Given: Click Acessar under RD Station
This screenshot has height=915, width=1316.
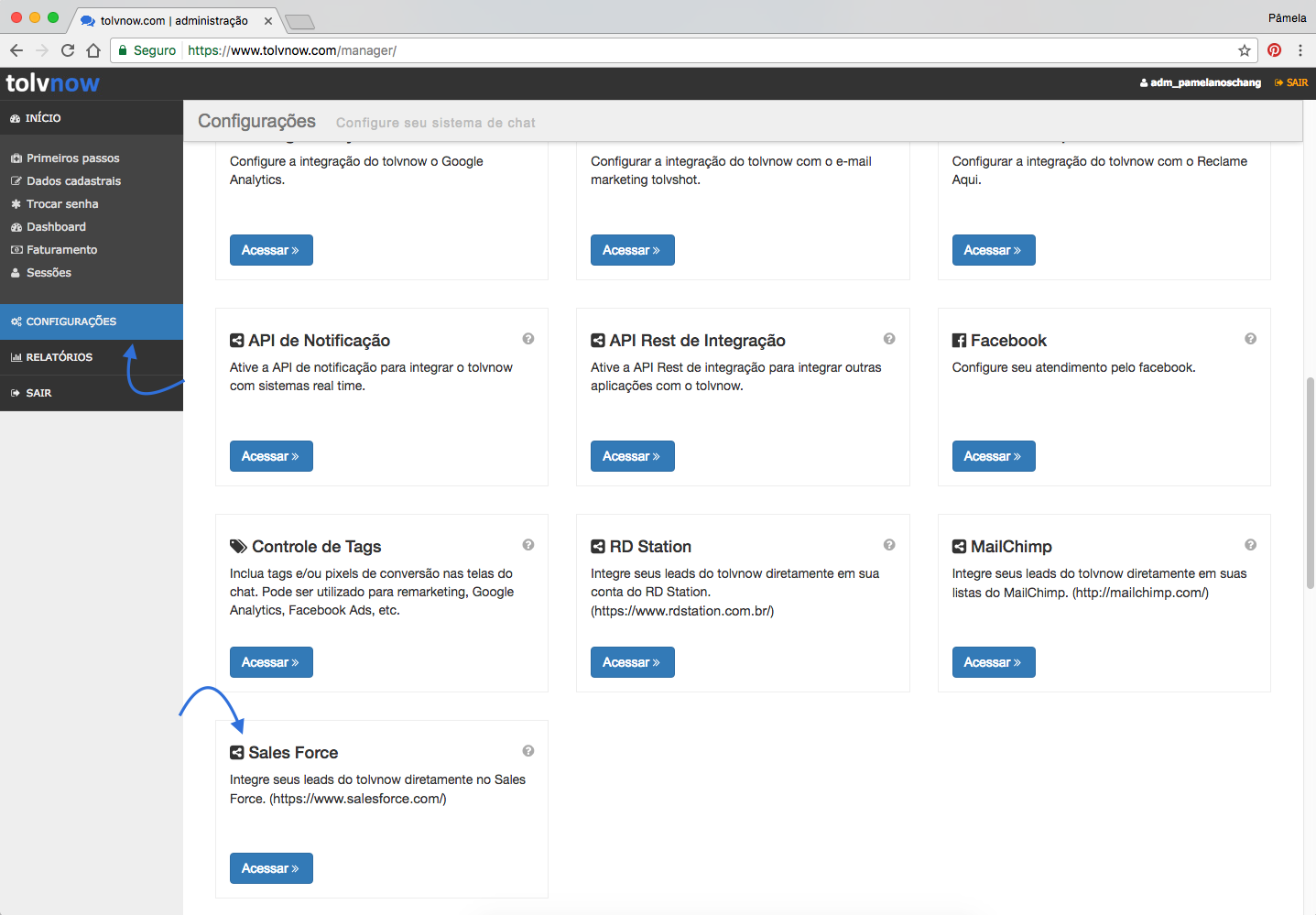Looking at the screenshot, I should pyautogui.click(x=632, y=662).
